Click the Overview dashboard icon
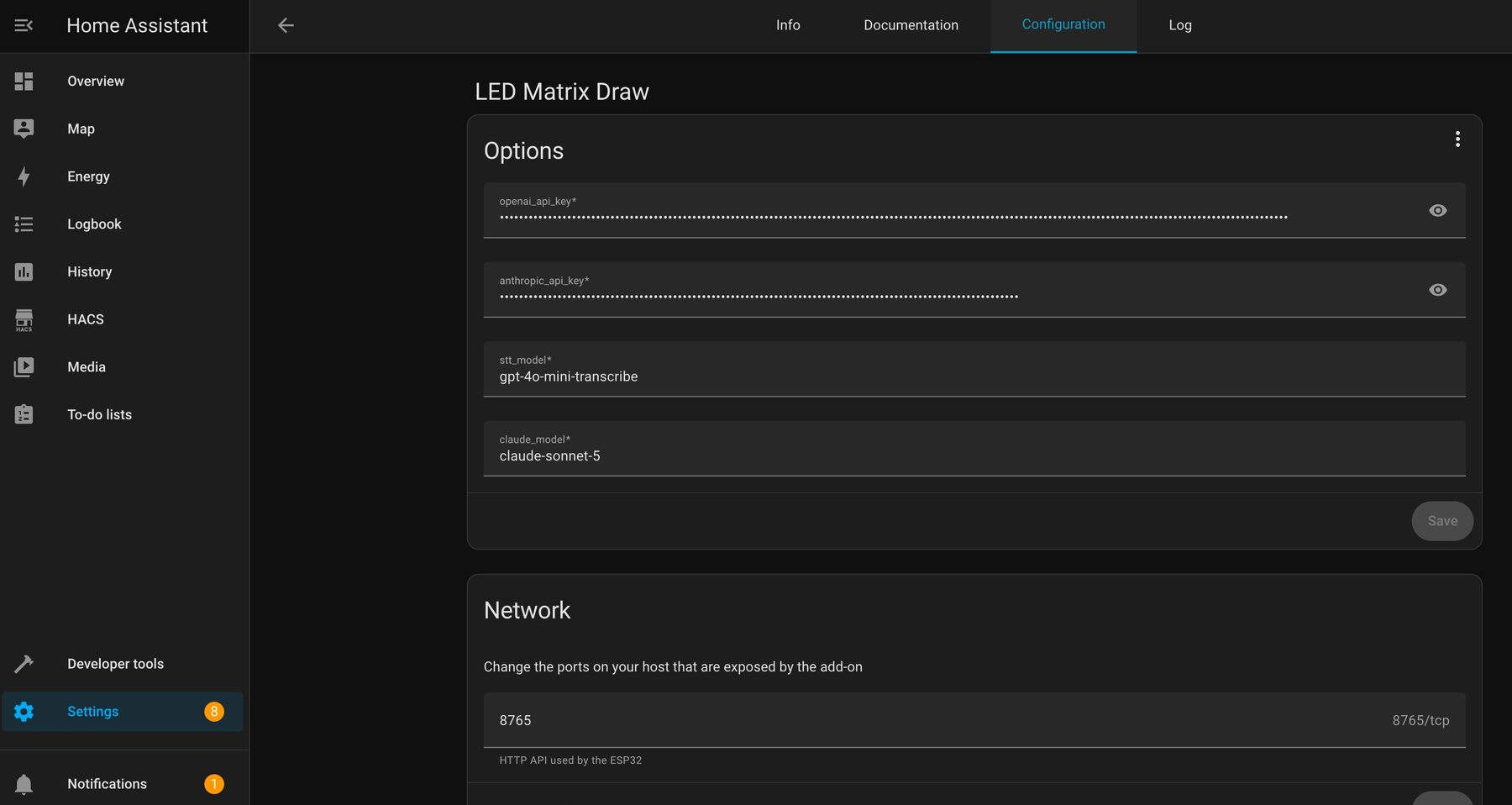The height and width of the screenshot is (805, 1512). (24, 81)
